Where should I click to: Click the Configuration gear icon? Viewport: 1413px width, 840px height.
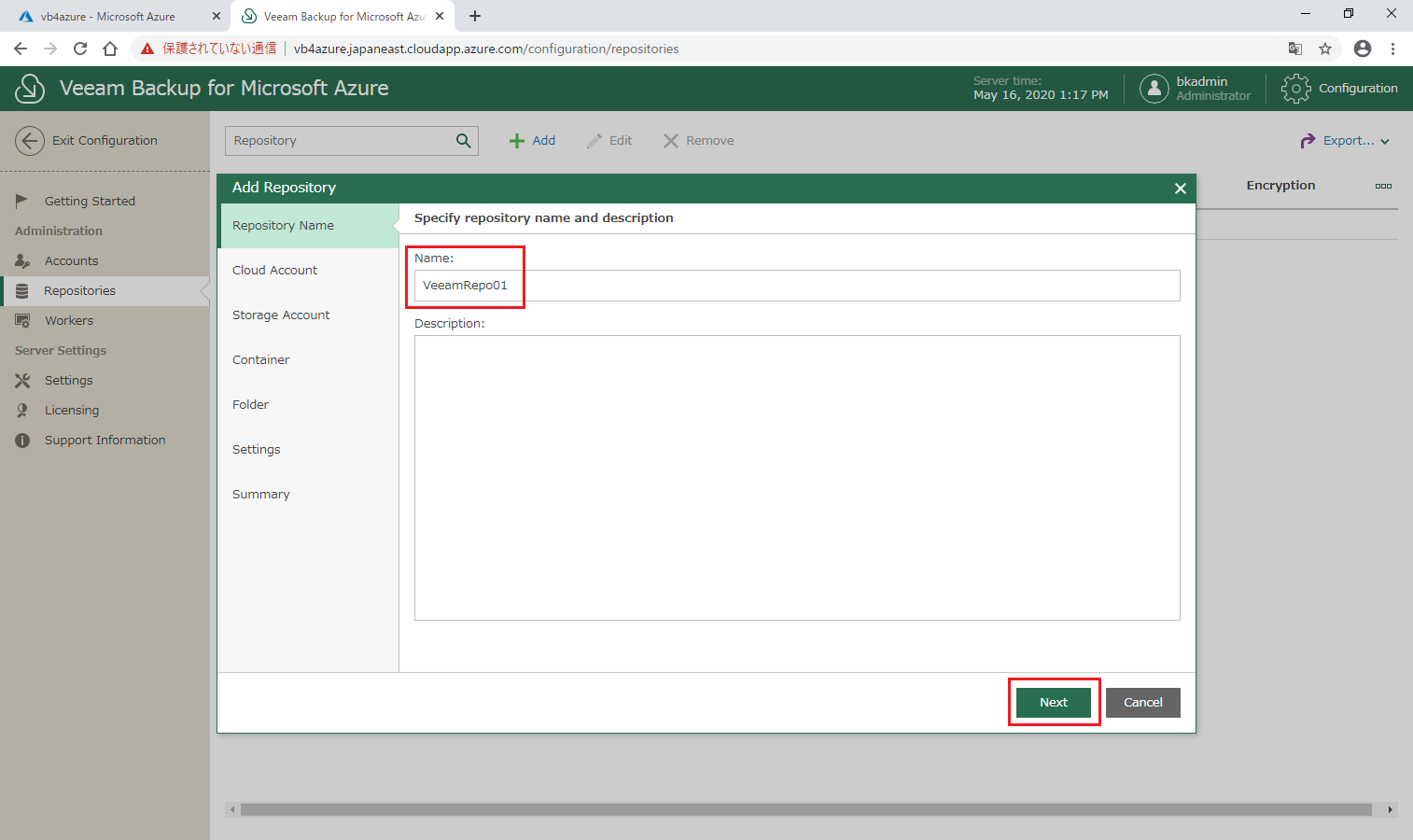(1295, 89)
